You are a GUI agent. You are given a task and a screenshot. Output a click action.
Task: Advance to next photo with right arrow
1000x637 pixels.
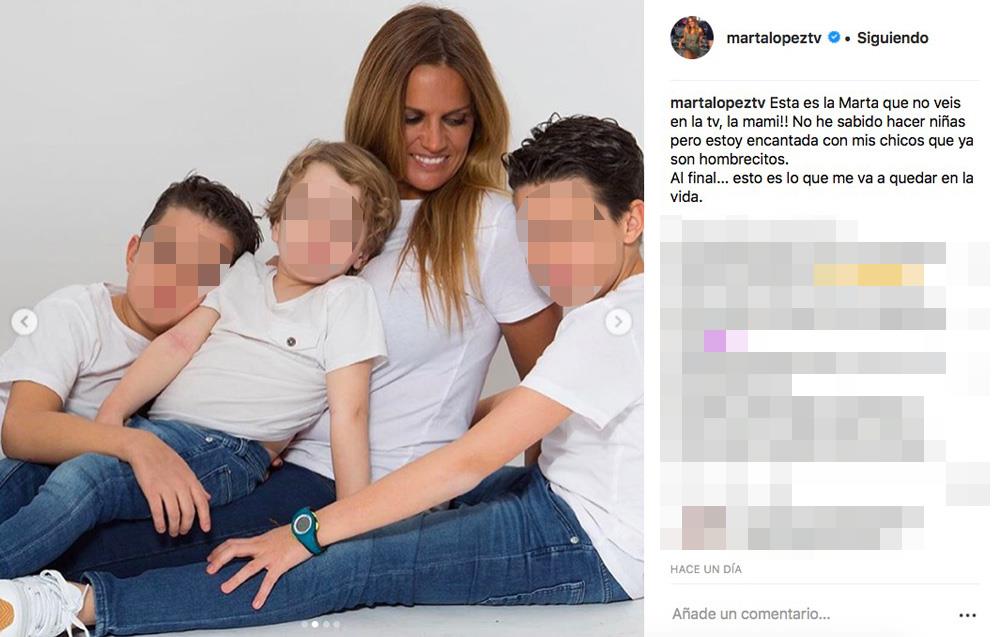point(618,322)
